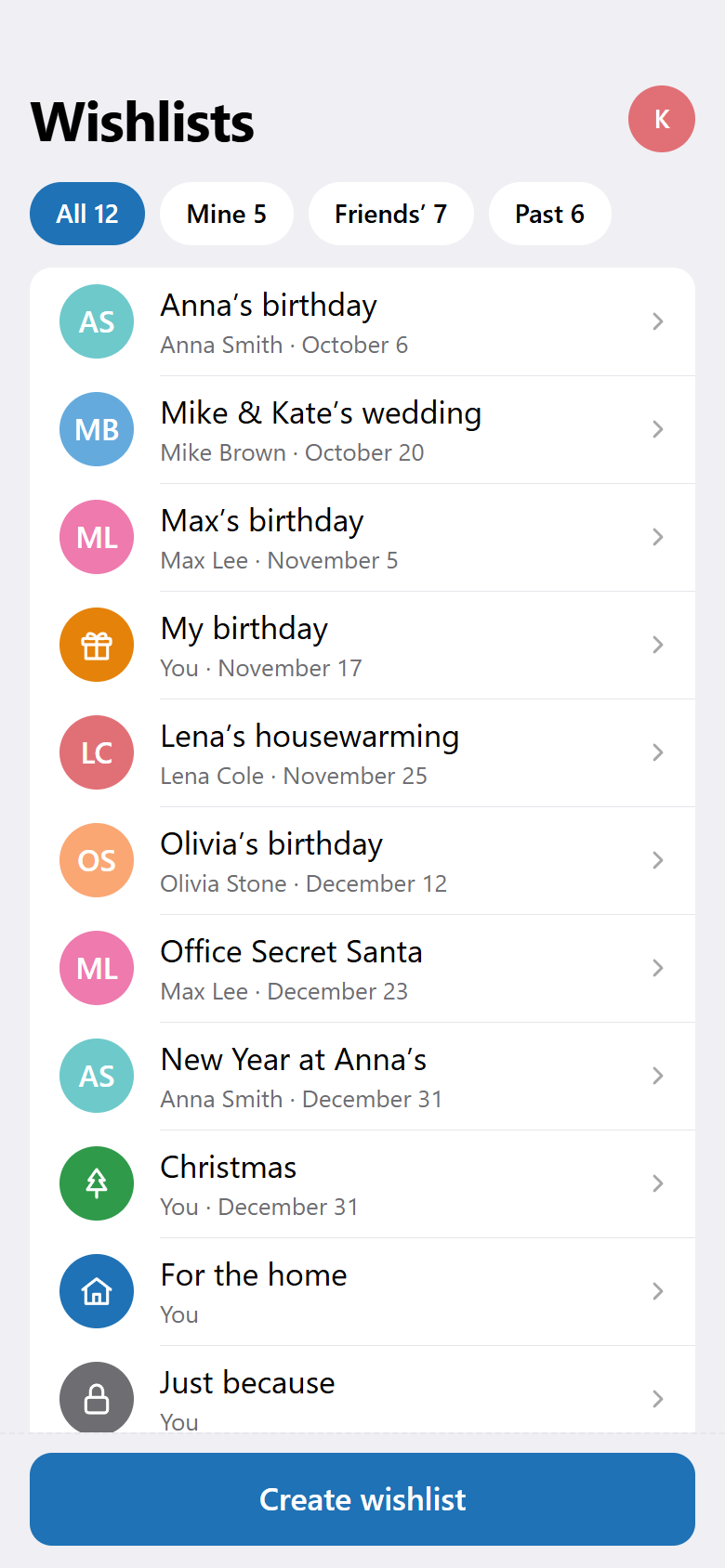This screenshot has height=1568, width=725.
Task: Click the gift icon for My birthday
Action: (x=97, y=645)
